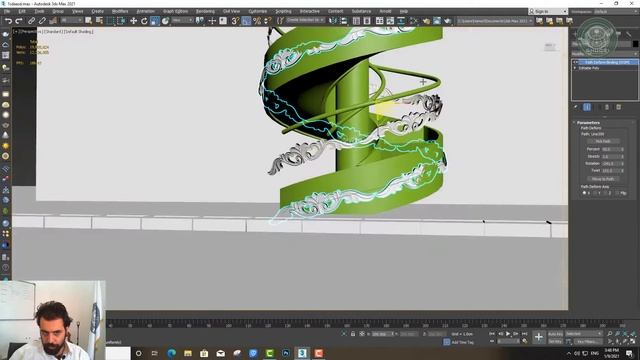Click the Pin Stack icon
Screen dimensions: 640x360
pyautogui.click(x=576, y=107)
